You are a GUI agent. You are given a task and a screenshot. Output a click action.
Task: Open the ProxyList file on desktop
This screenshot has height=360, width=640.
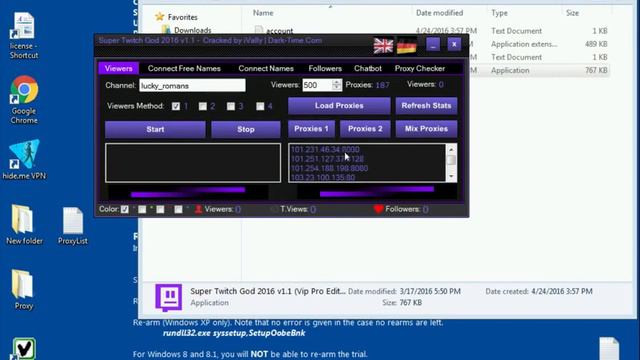[73, 226]
